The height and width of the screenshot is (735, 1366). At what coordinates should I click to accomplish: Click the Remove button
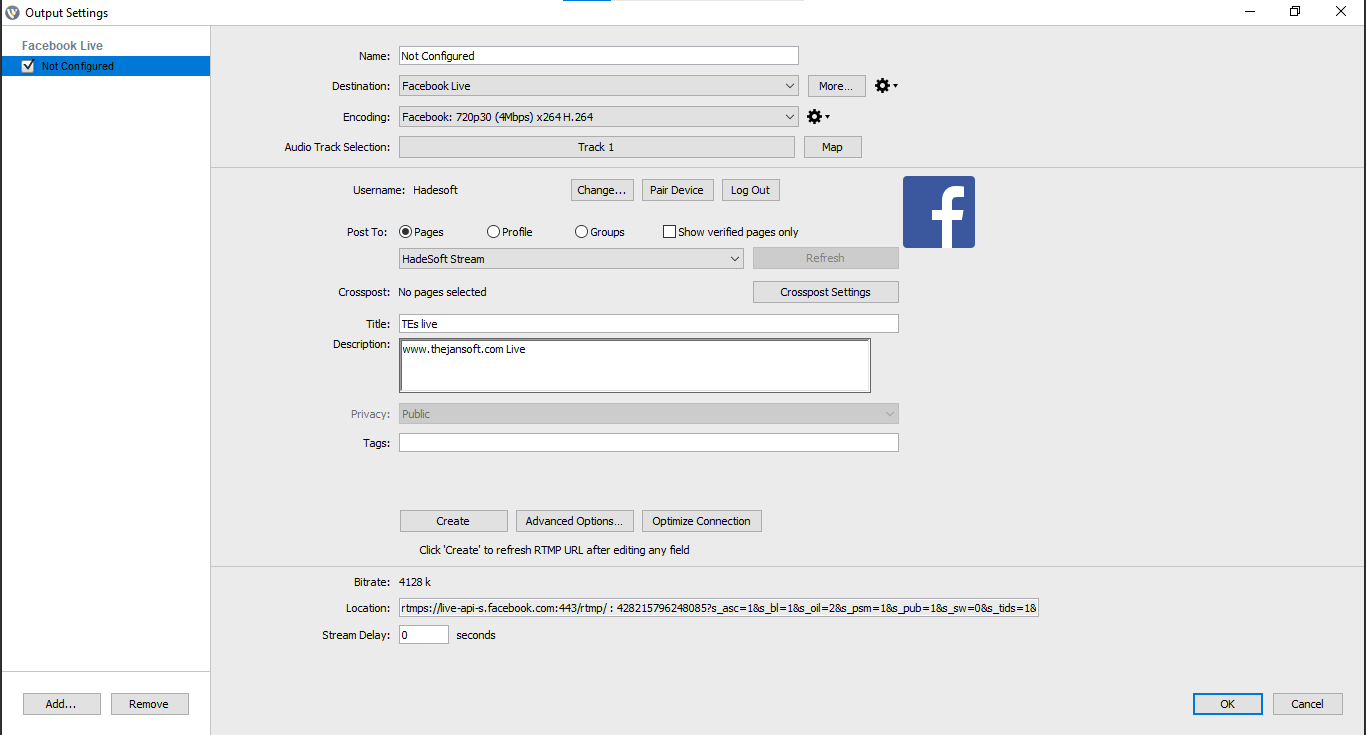click(x=149, y=704)
